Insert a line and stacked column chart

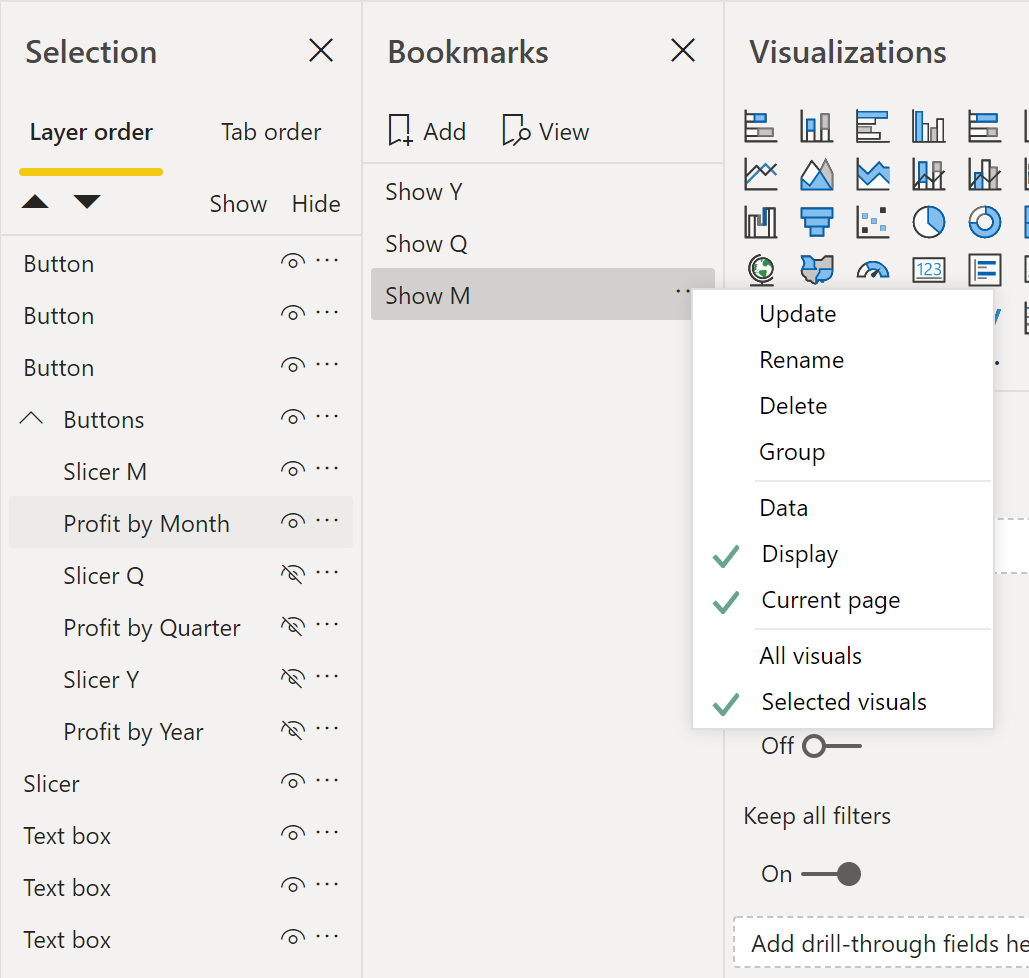tap(929, 175)
